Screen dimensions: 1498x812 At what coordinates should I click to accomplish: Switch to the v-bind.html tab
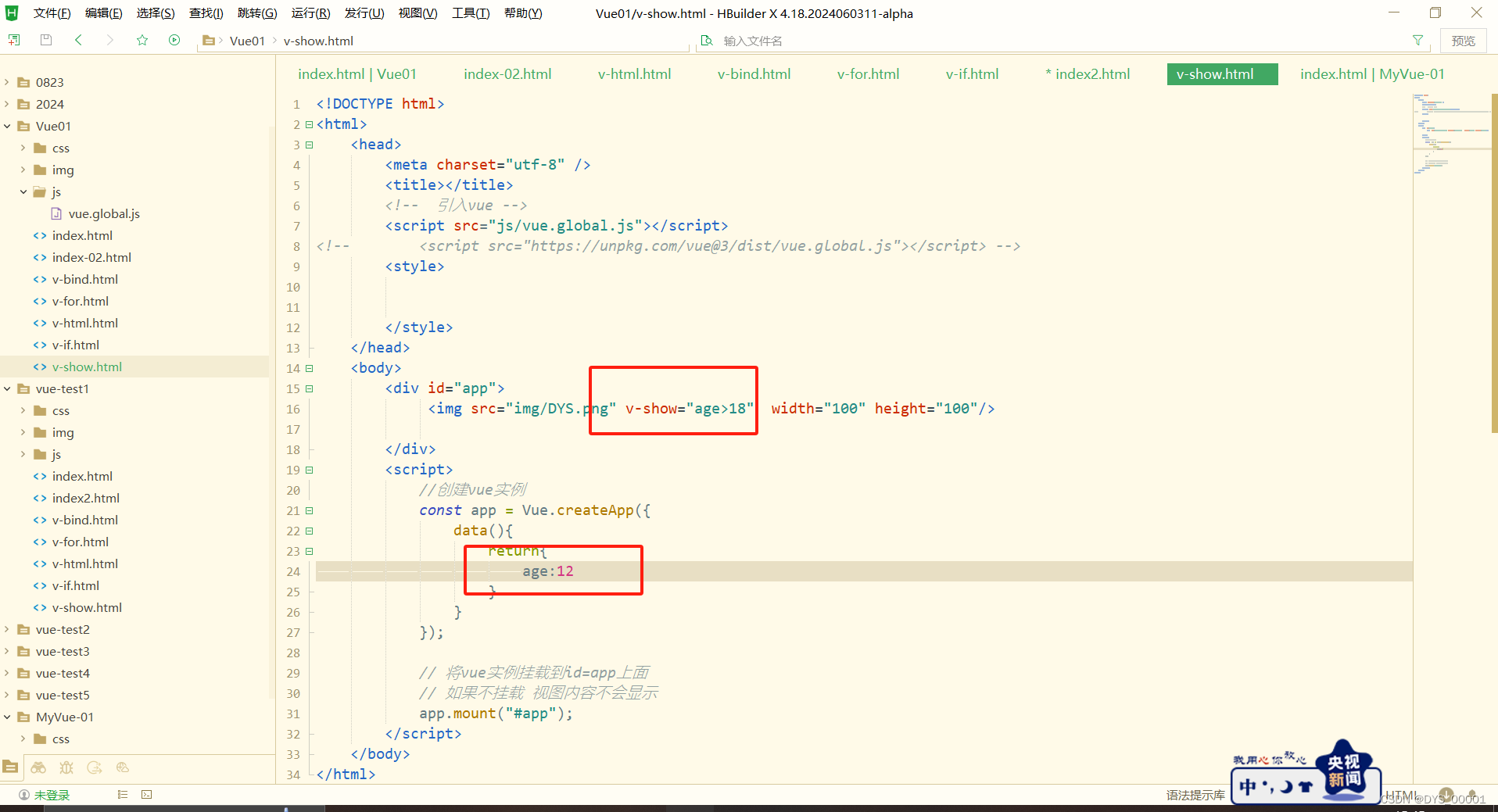tap(754, 74)
